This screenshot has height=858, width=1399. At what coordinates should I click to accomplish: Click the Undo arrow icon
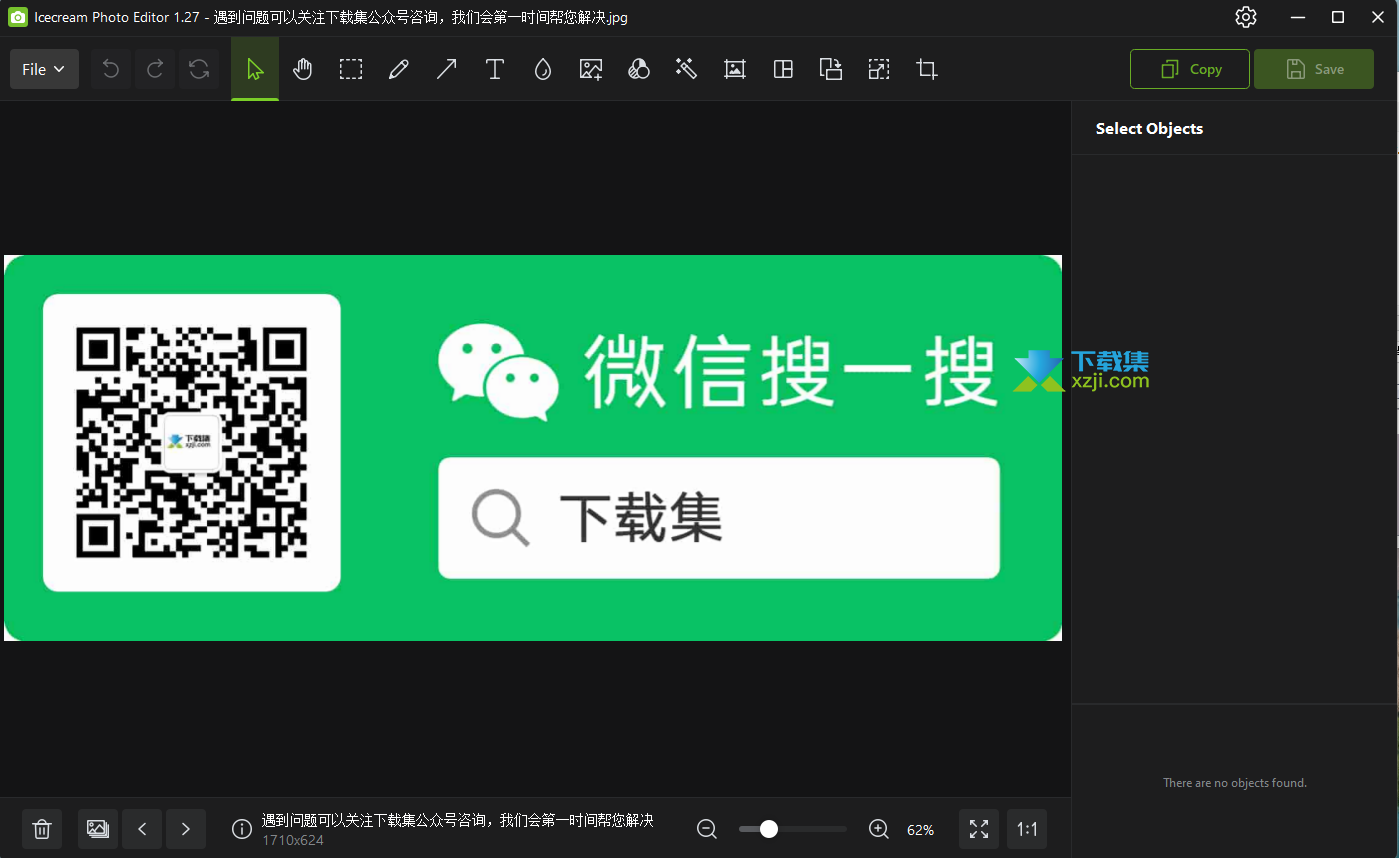111,69
